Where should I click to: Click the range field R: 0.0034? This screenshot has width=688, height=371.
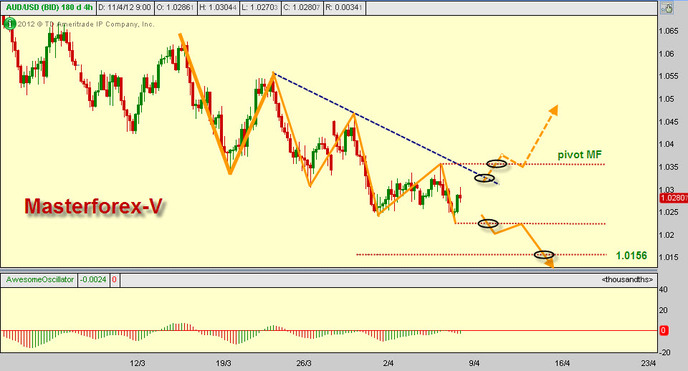(x=344, y=8)
